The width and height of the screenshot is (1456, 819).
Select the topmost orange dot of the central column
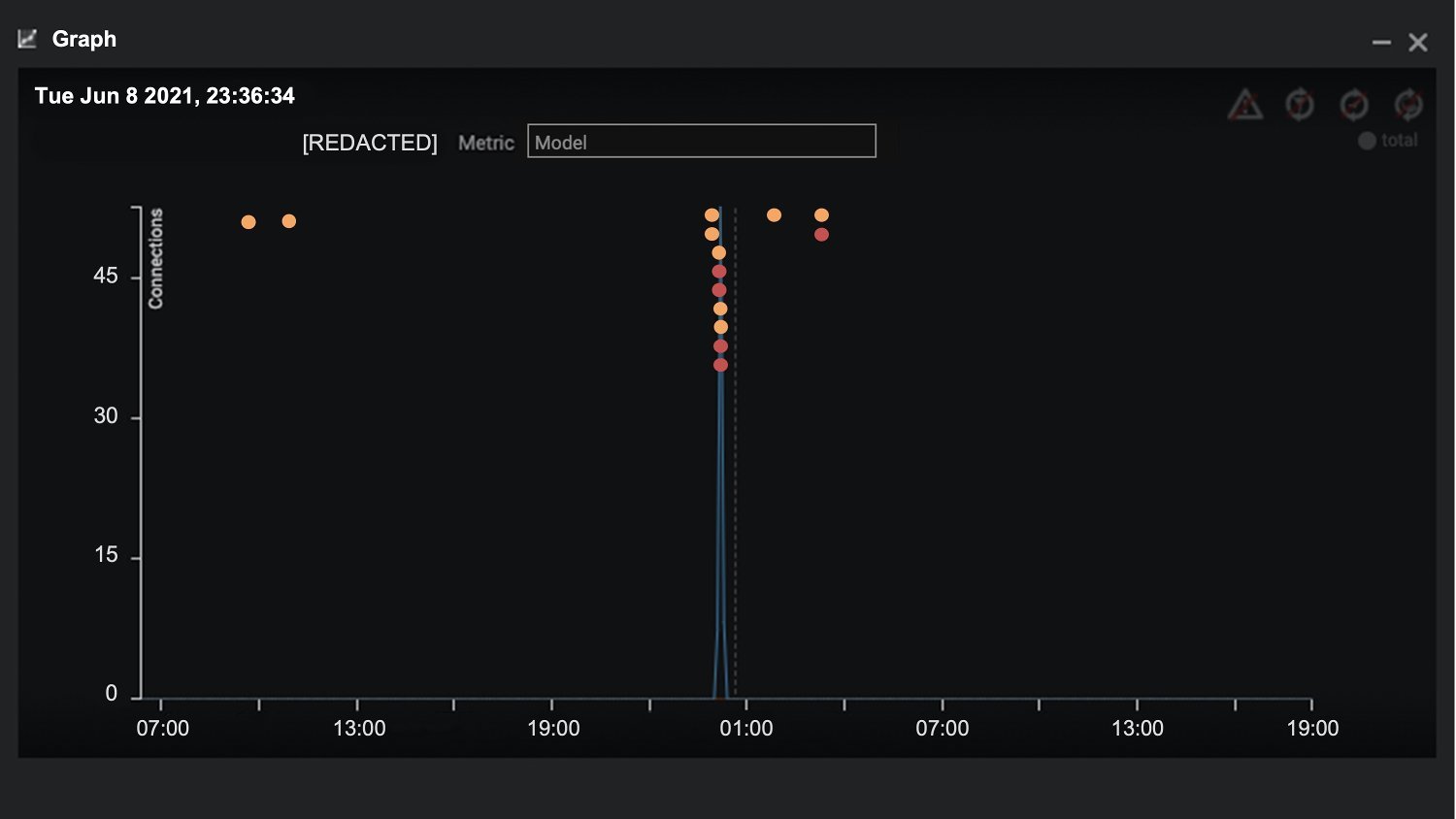click(x=711, y=215)
